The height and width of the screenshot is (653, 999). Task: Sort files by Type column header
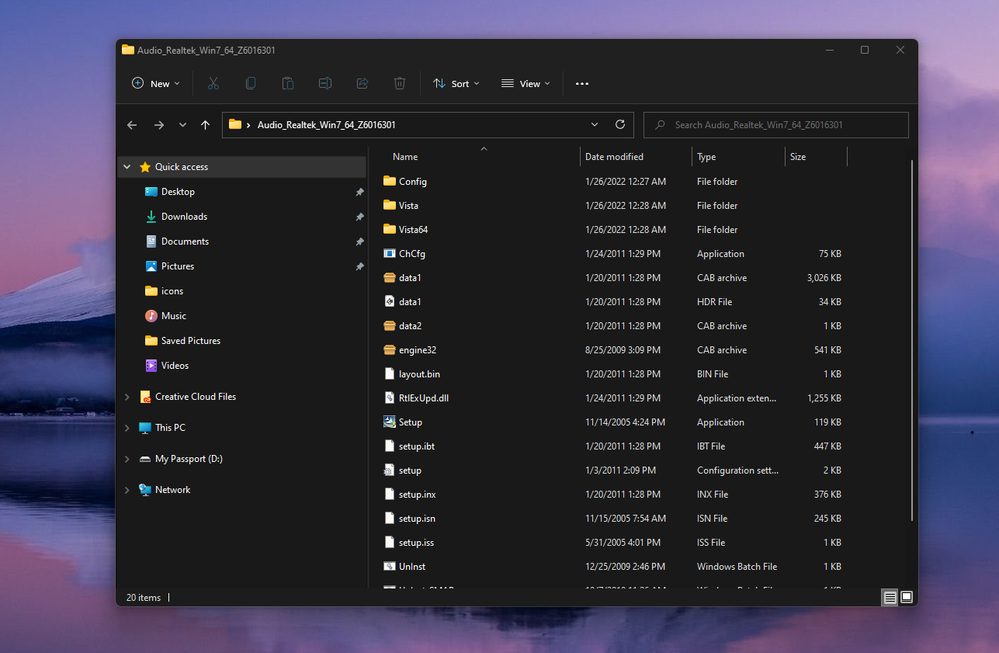706,157
